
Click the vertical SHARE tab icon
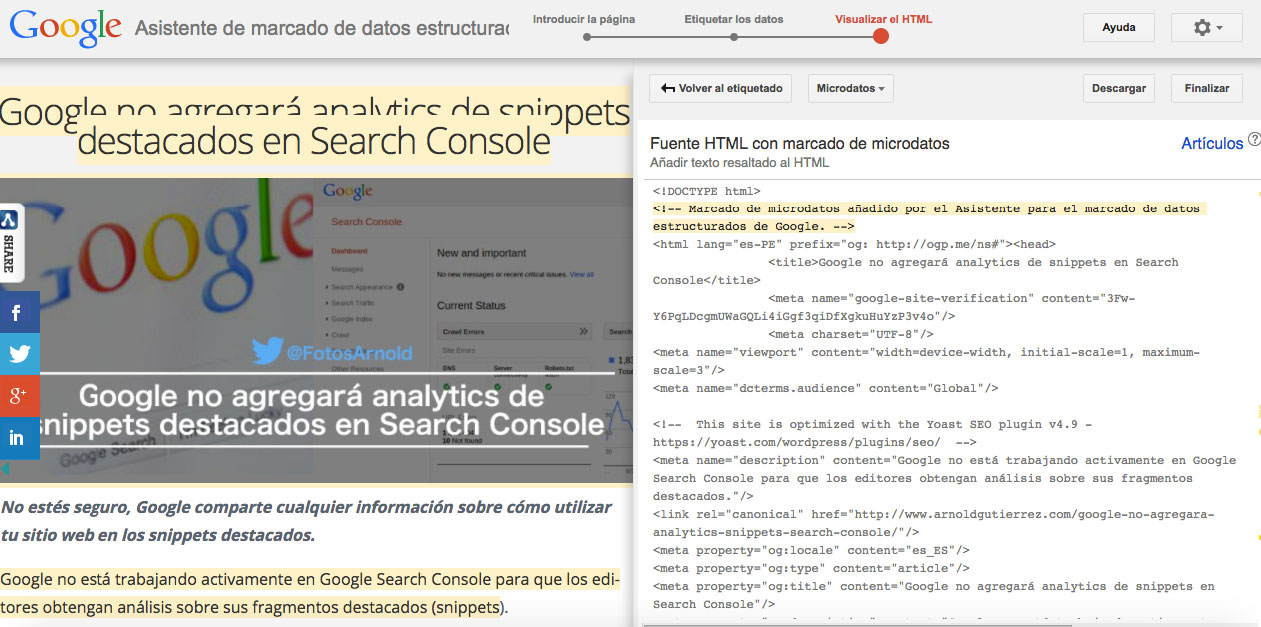(x=9, y=242)
